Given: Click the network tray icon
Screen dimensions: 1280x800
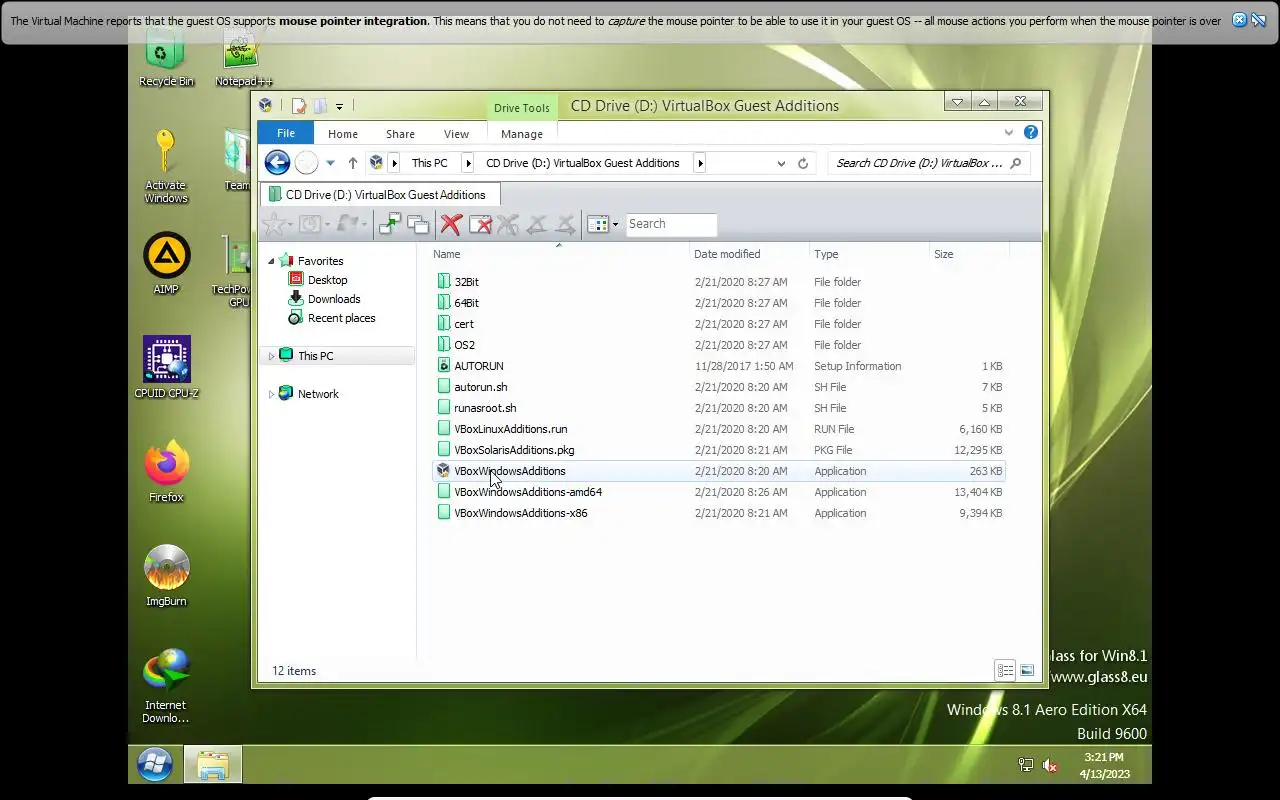Looking at the screenshot, I should [1025, 766].
